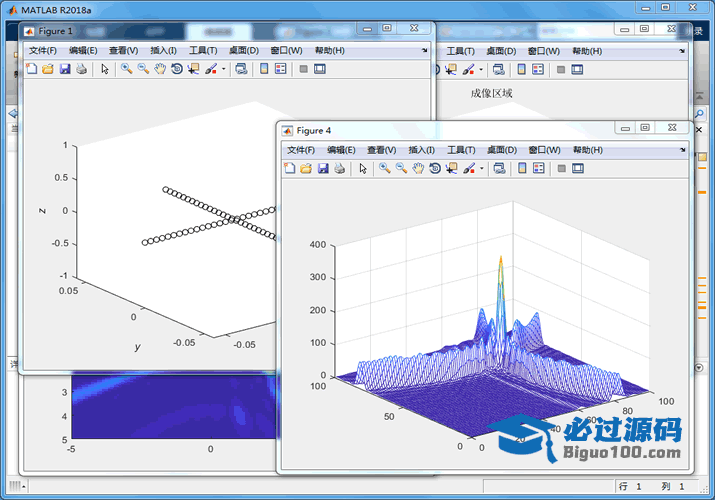The width and height of the screenshot is (715, 500).
Task: Open 文件(F) menu in Figure 1
Action: click(43, 50)
